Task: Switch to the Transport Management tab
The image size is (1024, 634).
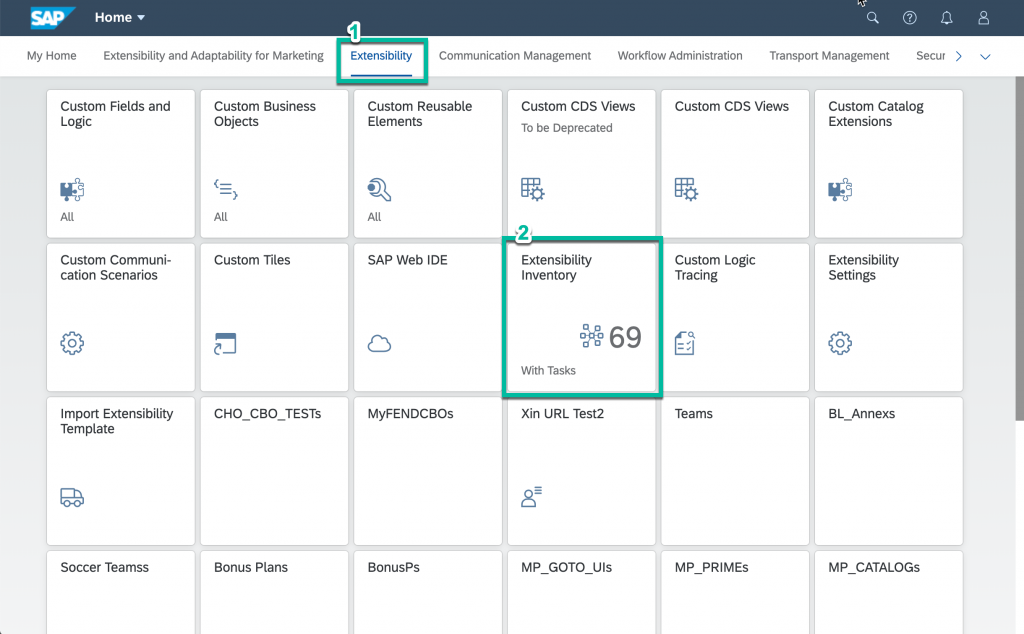Action: [x=829, y=56]
